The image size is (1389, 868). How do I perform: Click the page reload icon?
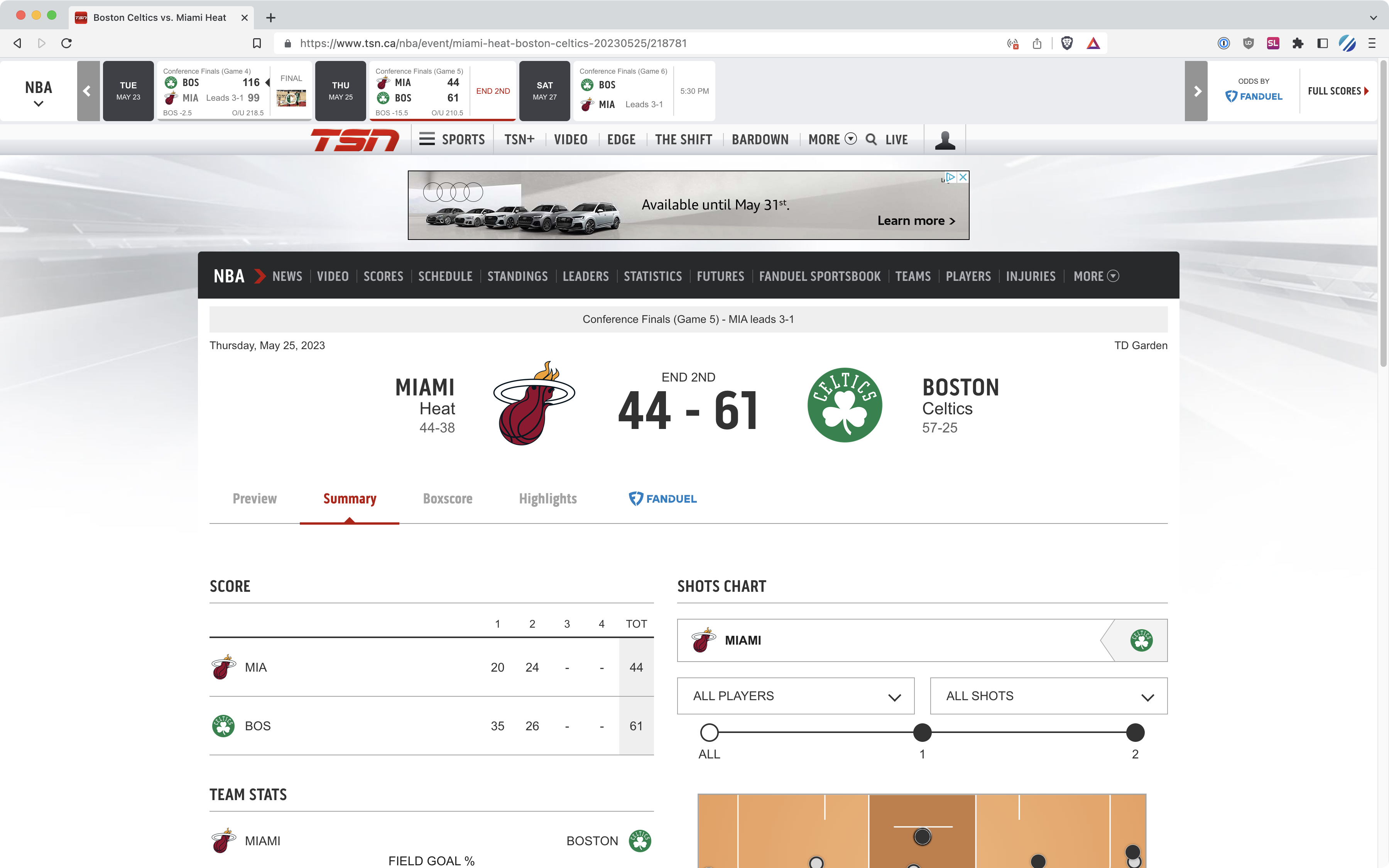point(66,42)
